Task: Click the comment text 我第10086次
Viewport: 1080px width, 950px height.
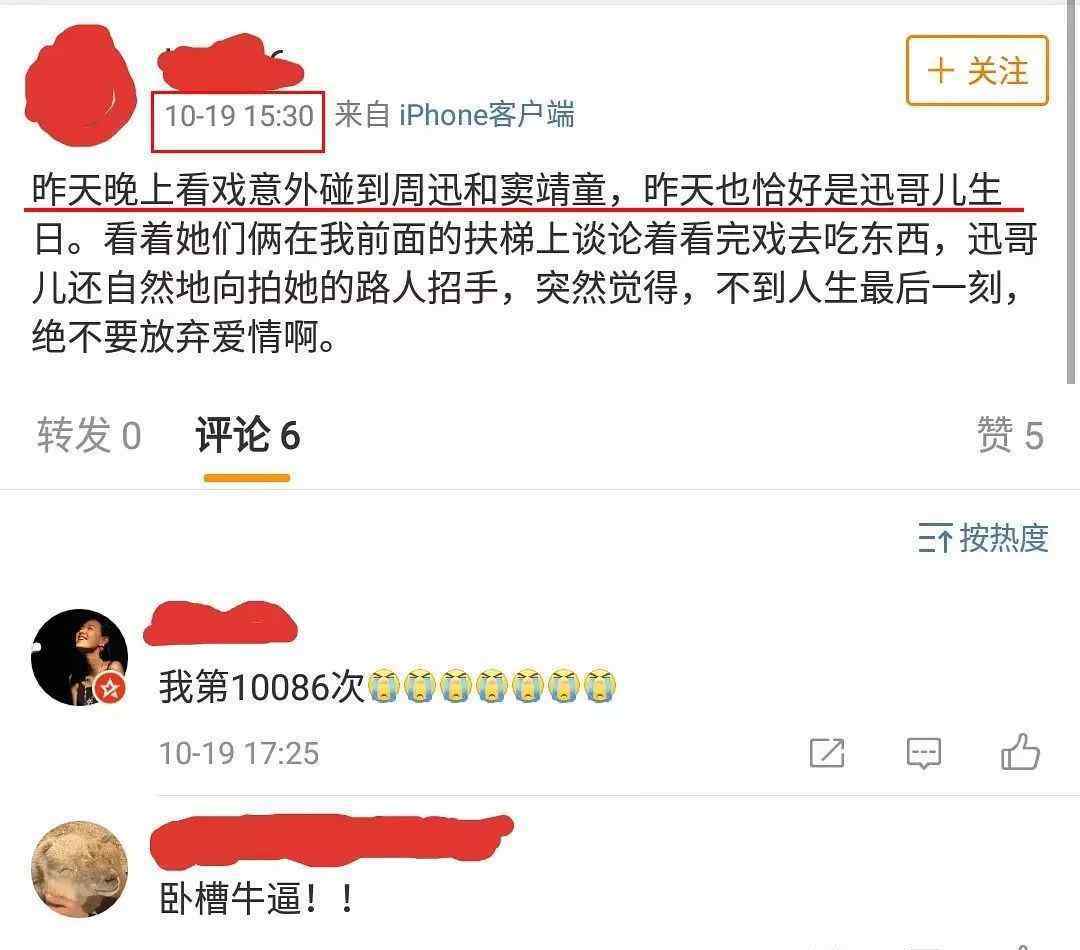Action: coord(261,687)
